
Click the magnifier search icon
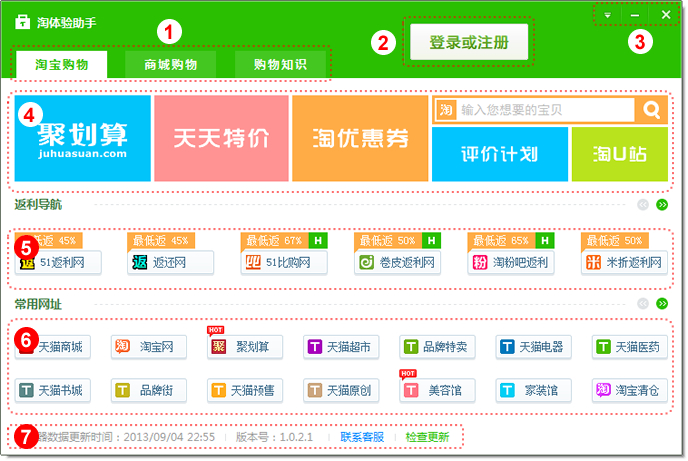coord(652,110)
